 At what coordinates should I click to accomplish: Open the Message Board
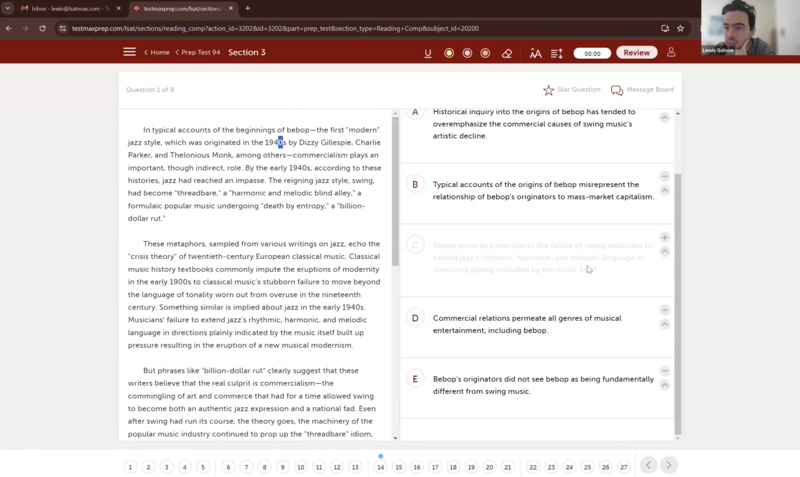(642, 90)
